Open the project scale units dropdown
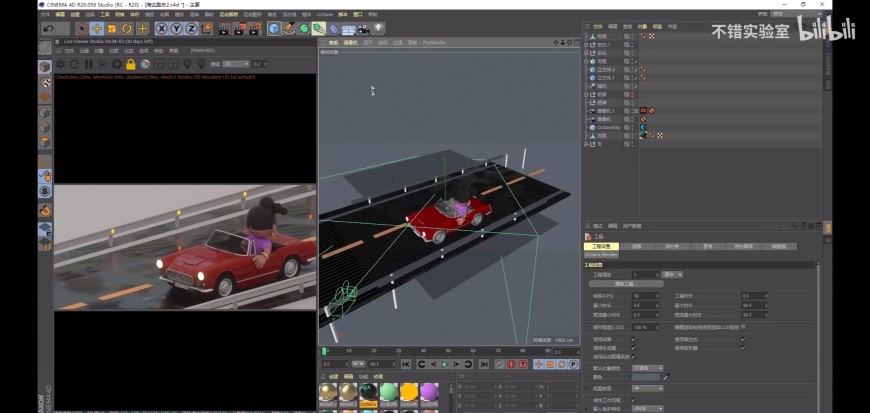Viewport: 870px width, 413px height. click(x=672, y=274)
